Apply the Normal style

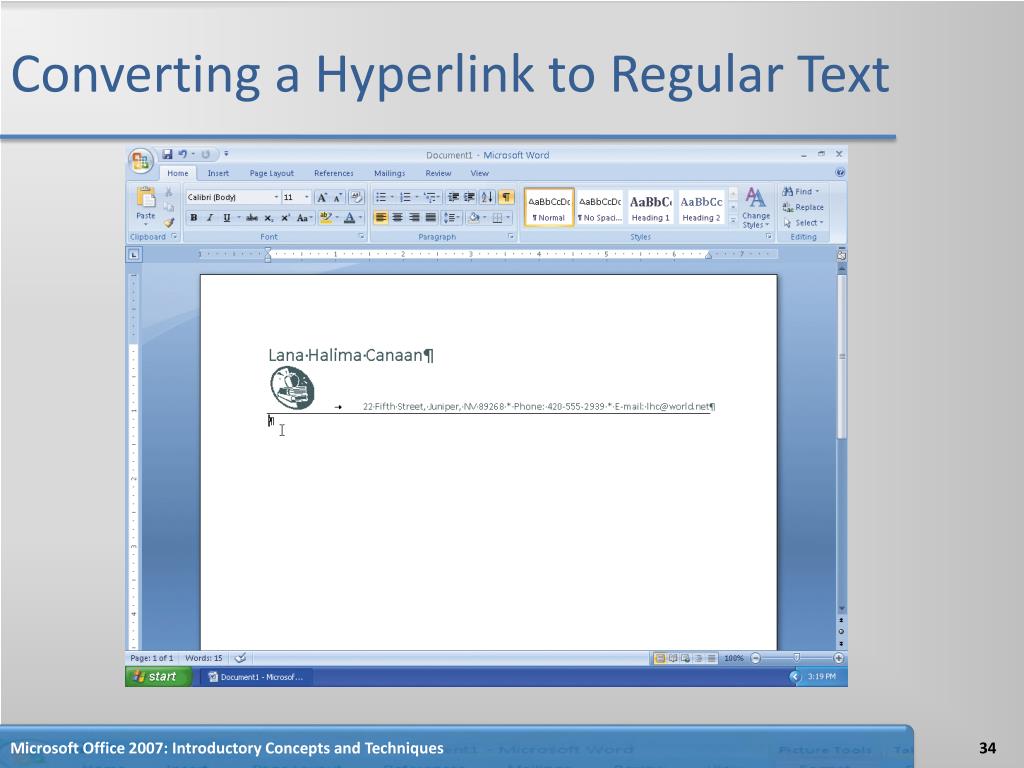549,208
